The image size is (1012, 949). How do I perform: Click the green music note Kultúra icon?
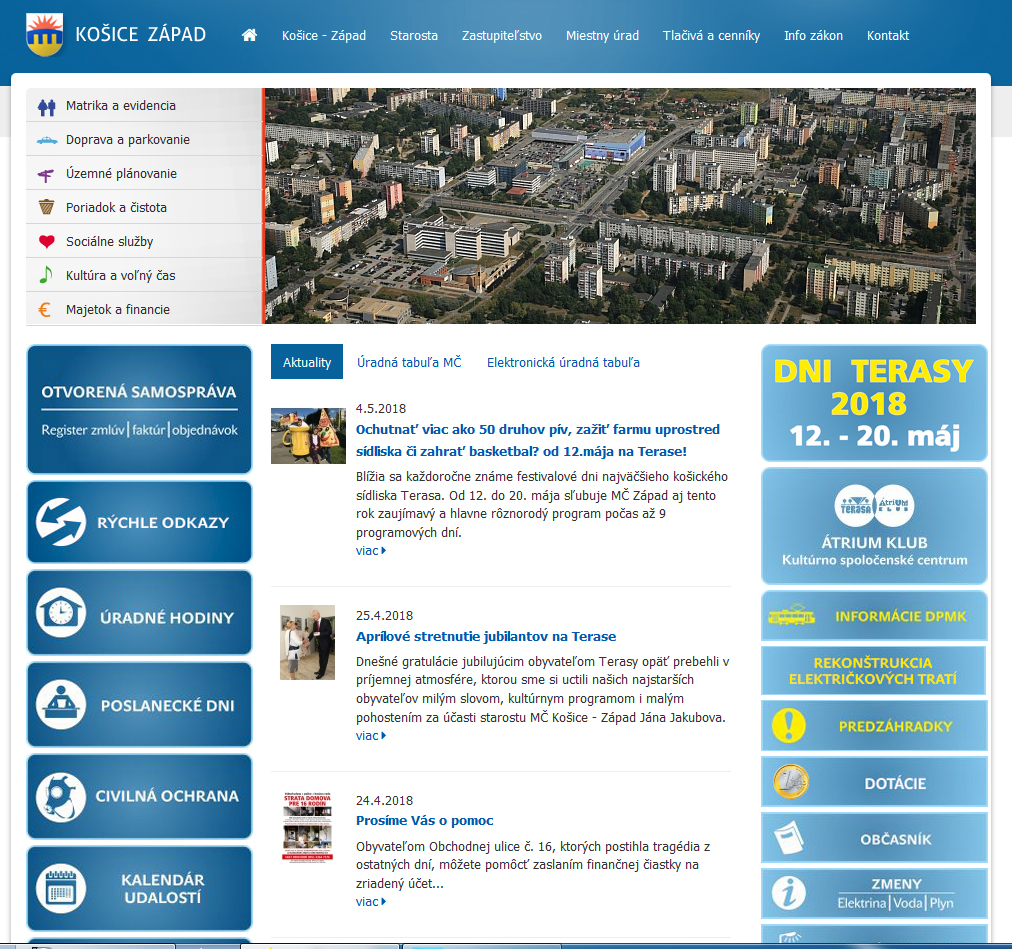click(x=46, y=275)
